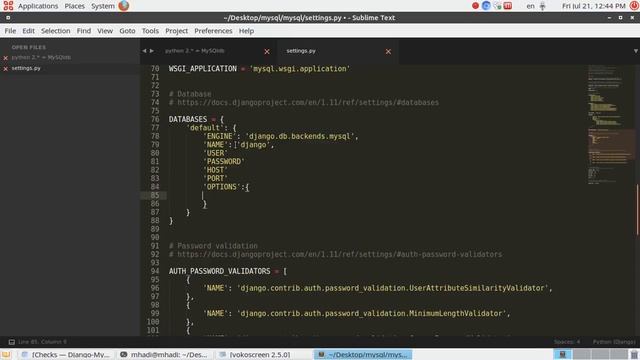Open the View menu
The height and width of the screenshot is (360, 640).
pyautogui.click(x=105, y=31)
